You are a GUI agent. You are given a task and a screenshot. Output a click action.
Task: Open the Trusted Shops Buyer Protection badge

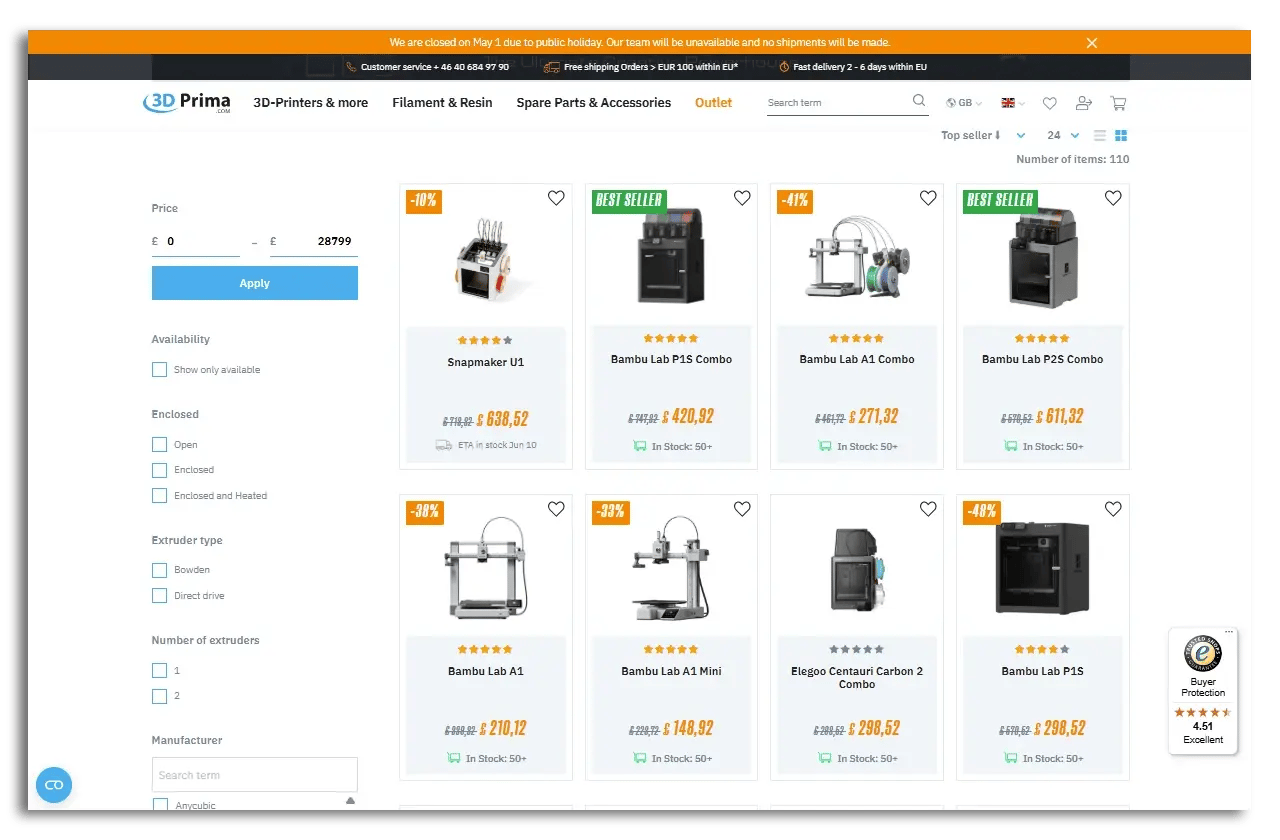tap(1203, 691)
